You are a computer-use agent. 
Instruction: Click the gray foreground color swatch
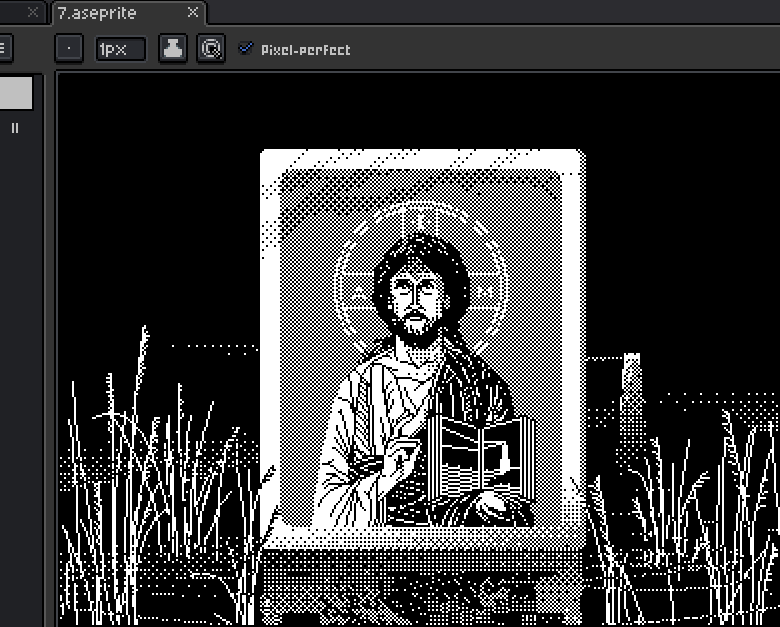(x=16, y=93)
